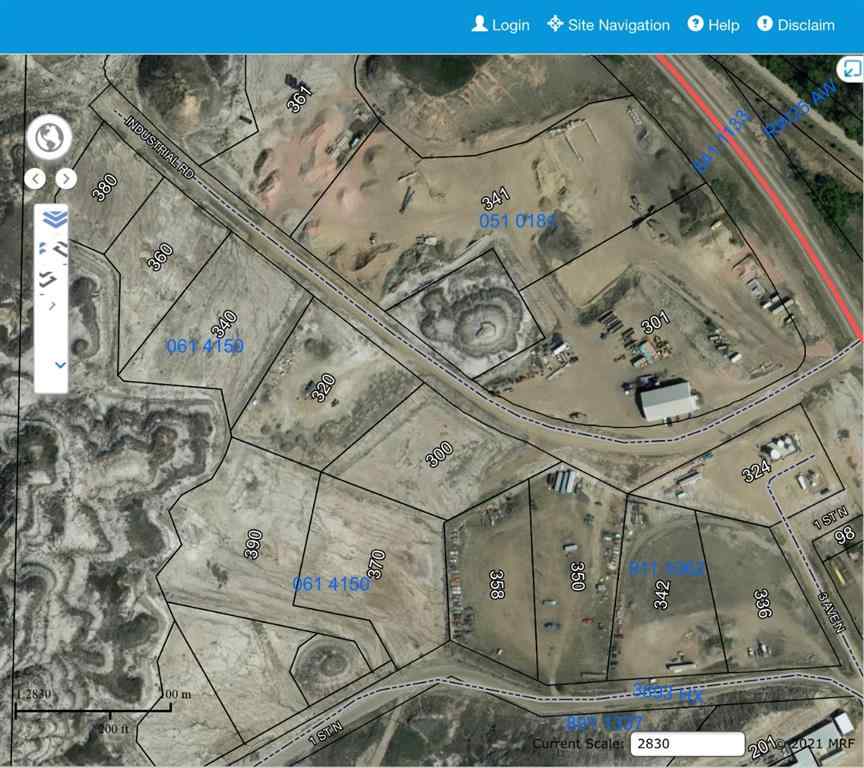The image size is (864, 768).
Task: Click the left arrow navigation control
Action: (x=37, y=177)
